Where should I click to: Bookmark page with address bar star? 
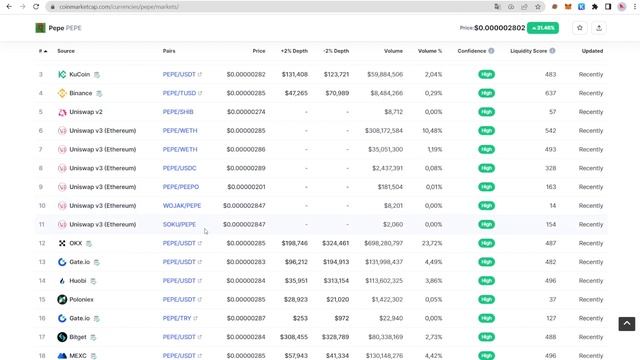coord(538,7)
